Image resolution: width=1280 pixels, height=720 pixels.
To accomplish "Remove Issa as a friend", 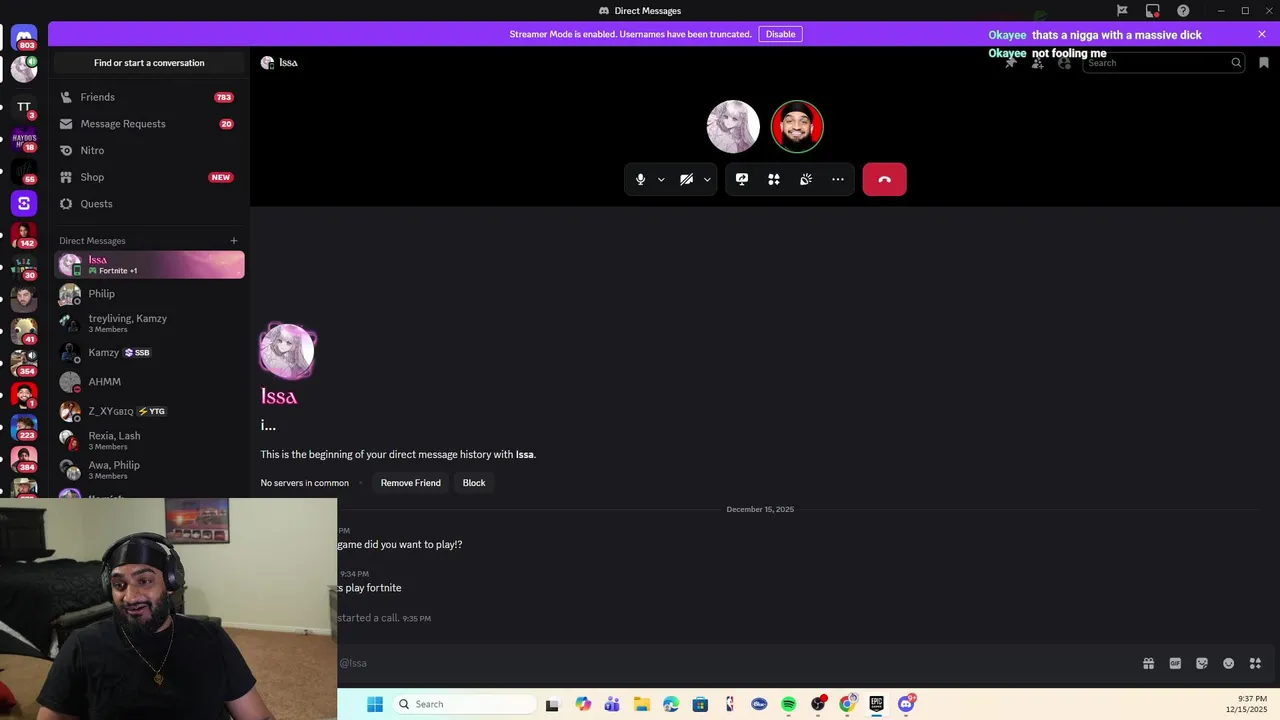I will coord(410,483).
